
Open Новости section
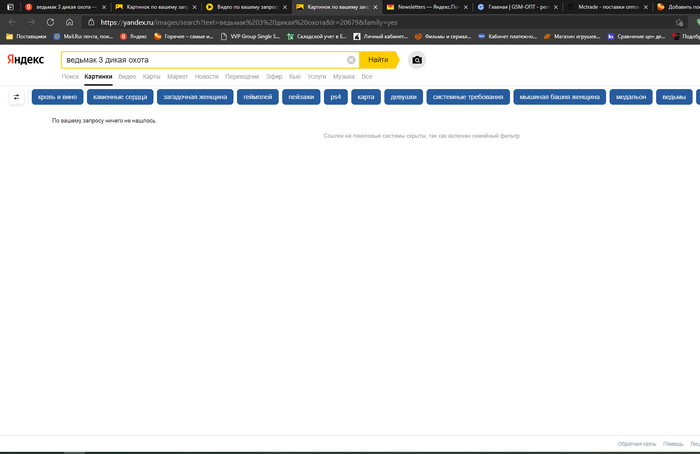point(207,77)
